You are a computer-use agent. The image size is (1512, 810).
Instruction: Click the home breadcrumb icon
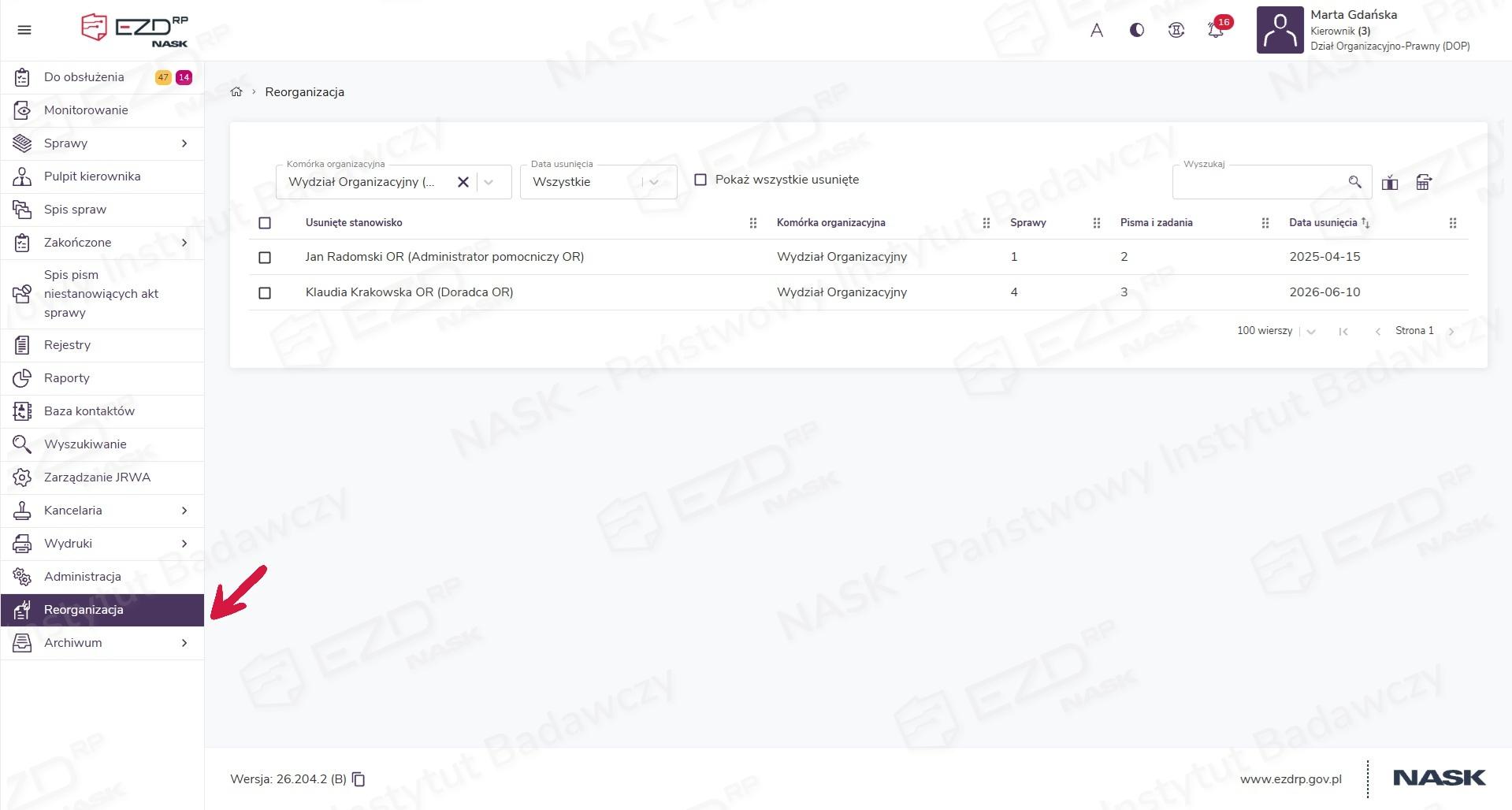236,92
